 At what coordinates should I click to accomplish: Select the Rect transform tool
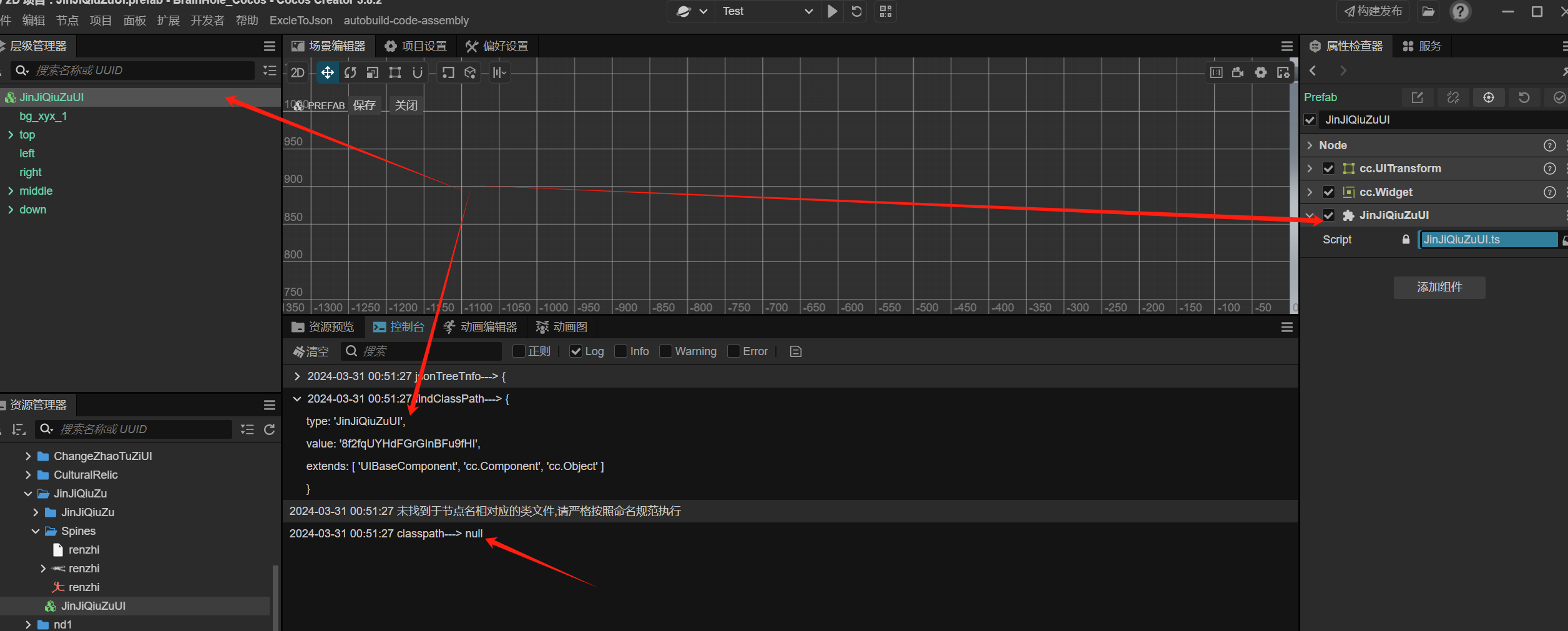[395, 72]
